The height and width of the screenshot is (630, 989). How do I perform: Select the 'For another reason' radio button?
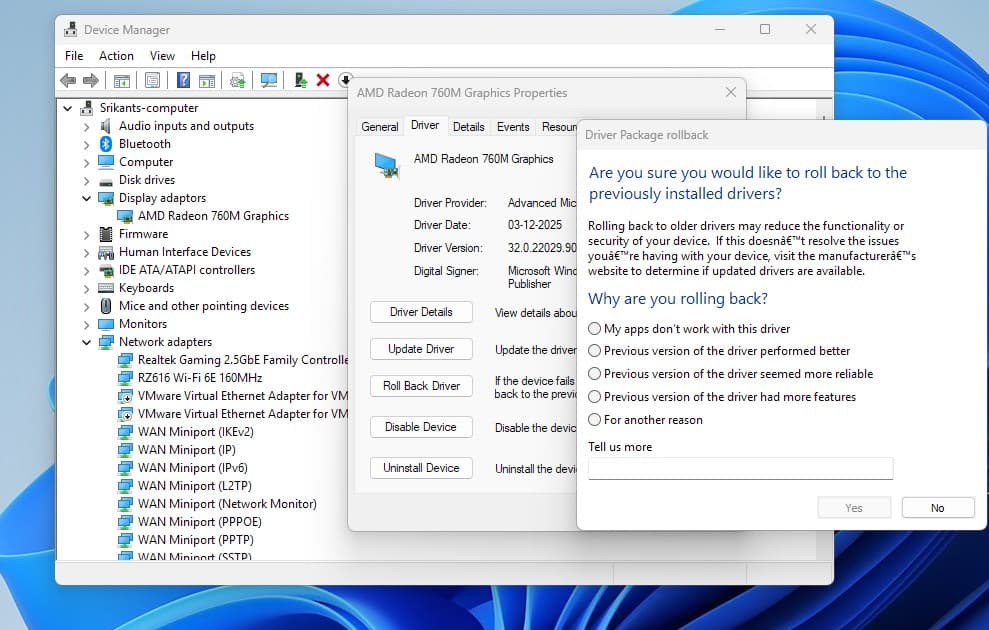pos(594,419)
